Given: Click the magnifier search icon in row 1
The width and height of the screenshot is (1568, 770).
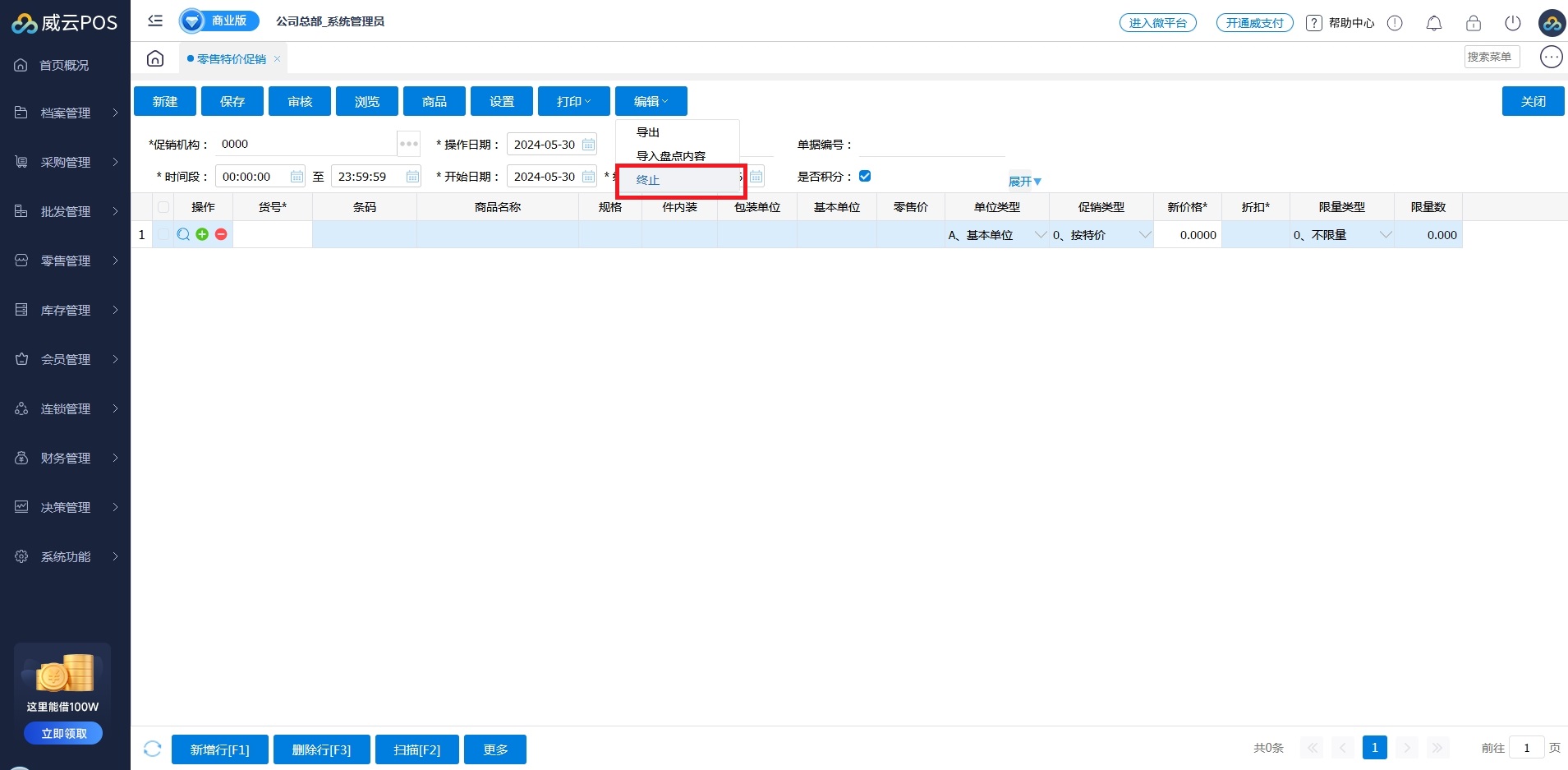Looking at the screenshot, I should click(x=183, y=234).
